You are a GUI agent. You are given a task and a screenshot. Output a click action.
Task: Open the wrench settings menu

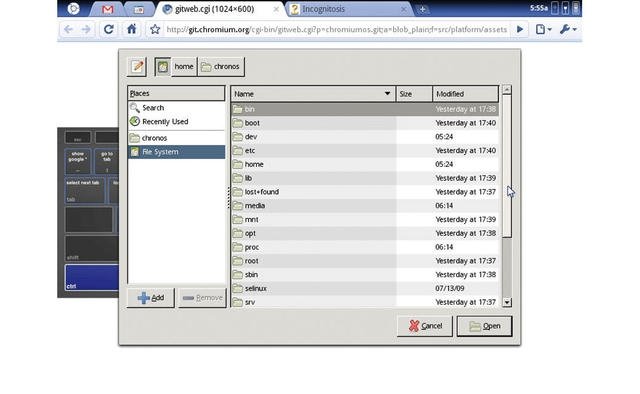(x=568, y=29)
